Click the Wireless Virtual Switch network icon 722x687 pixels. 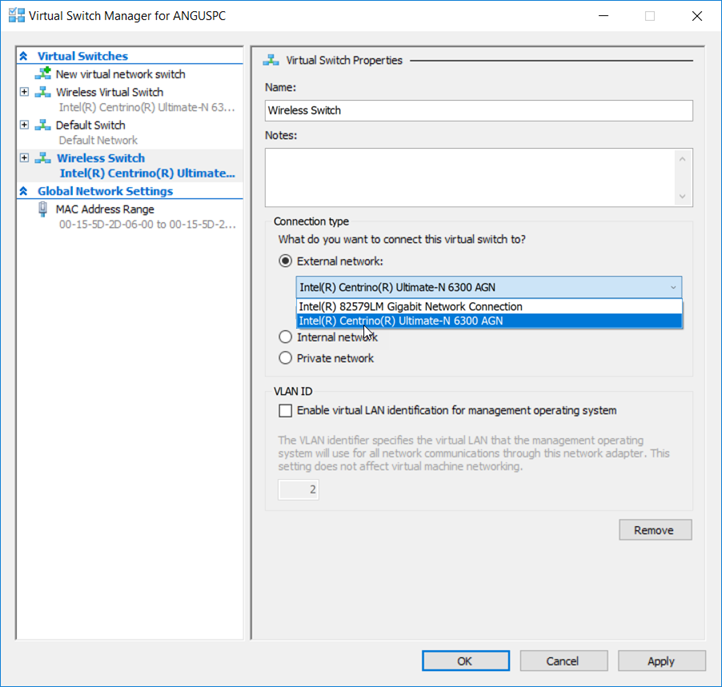[43, 92]
